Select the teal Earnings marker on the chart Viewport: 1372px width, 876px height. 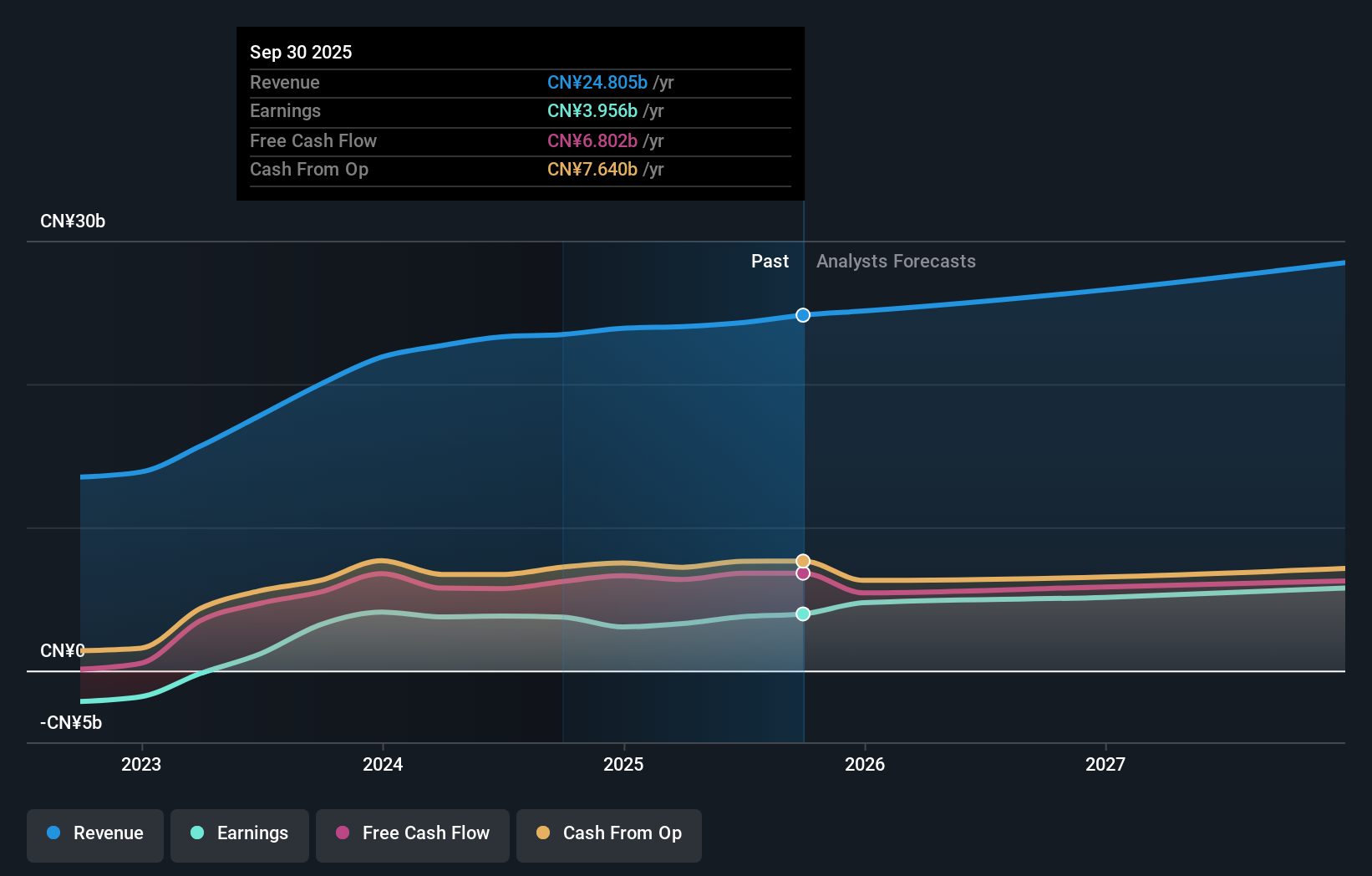pos(803,614)
